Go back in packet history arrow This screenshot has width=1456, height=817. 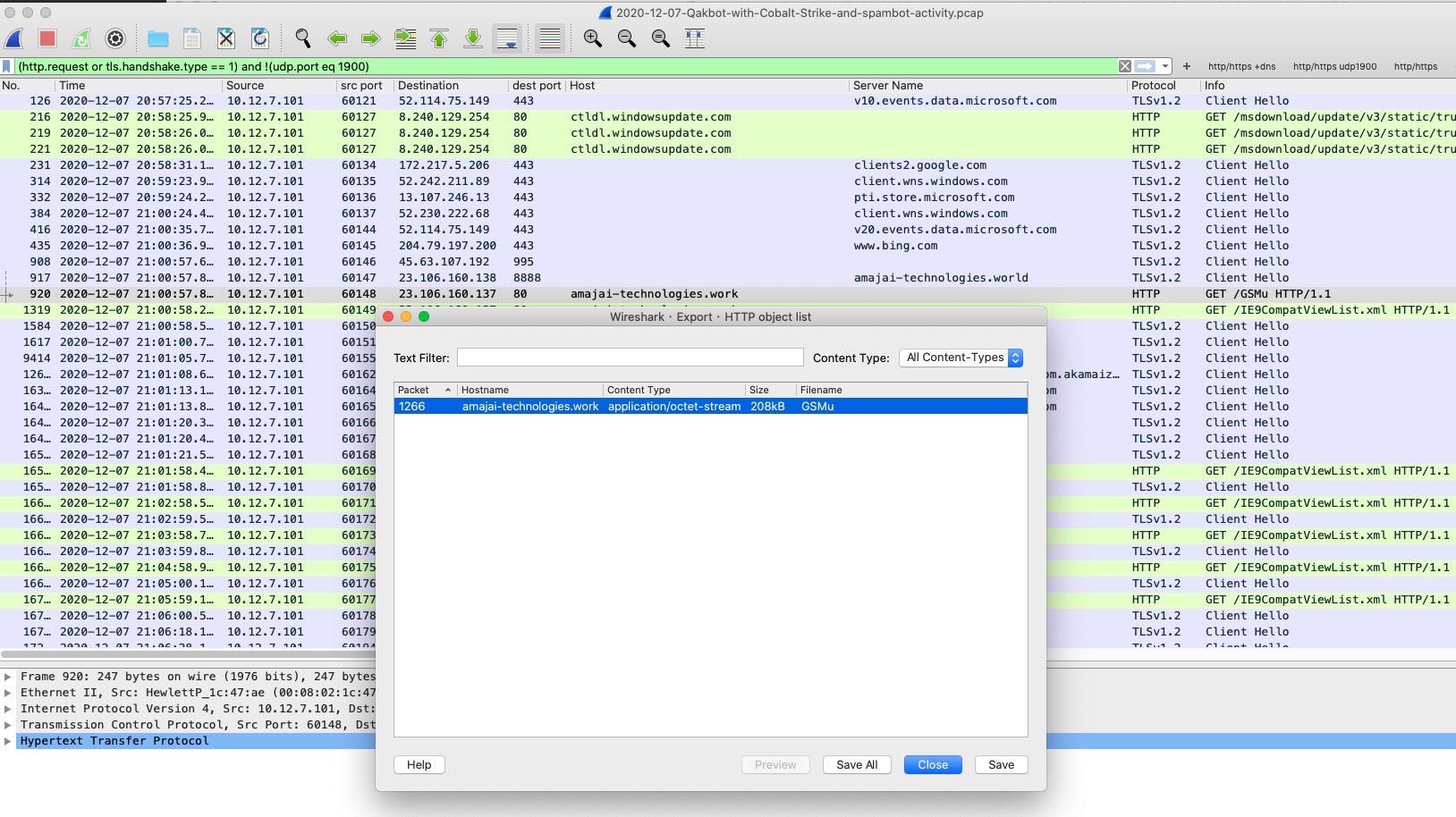(x=337, y=38)
